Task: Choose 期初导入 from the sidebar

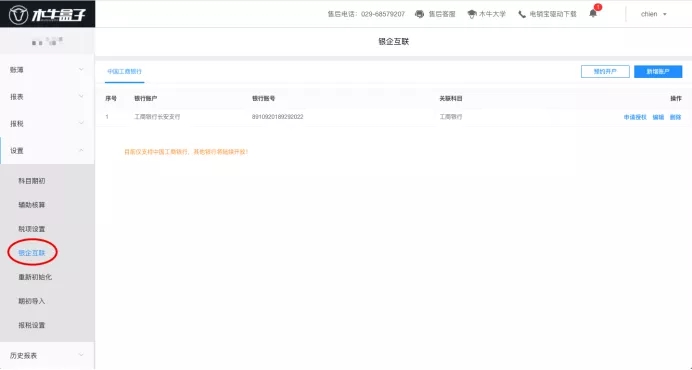Action: (x=32, y=301)
